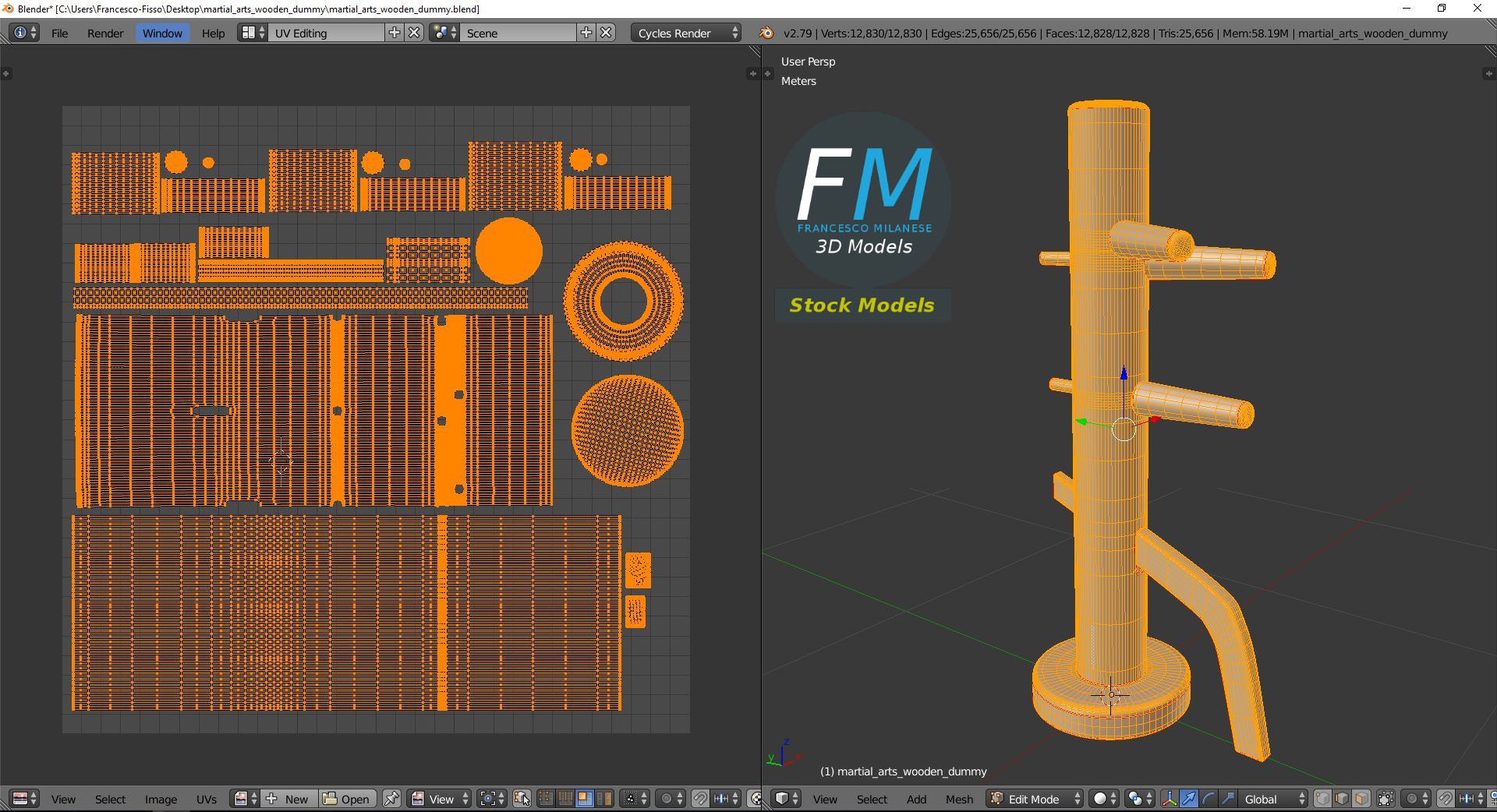Enable the translate manipulator arrow

pyautogui.click(x=1189, y=799)
